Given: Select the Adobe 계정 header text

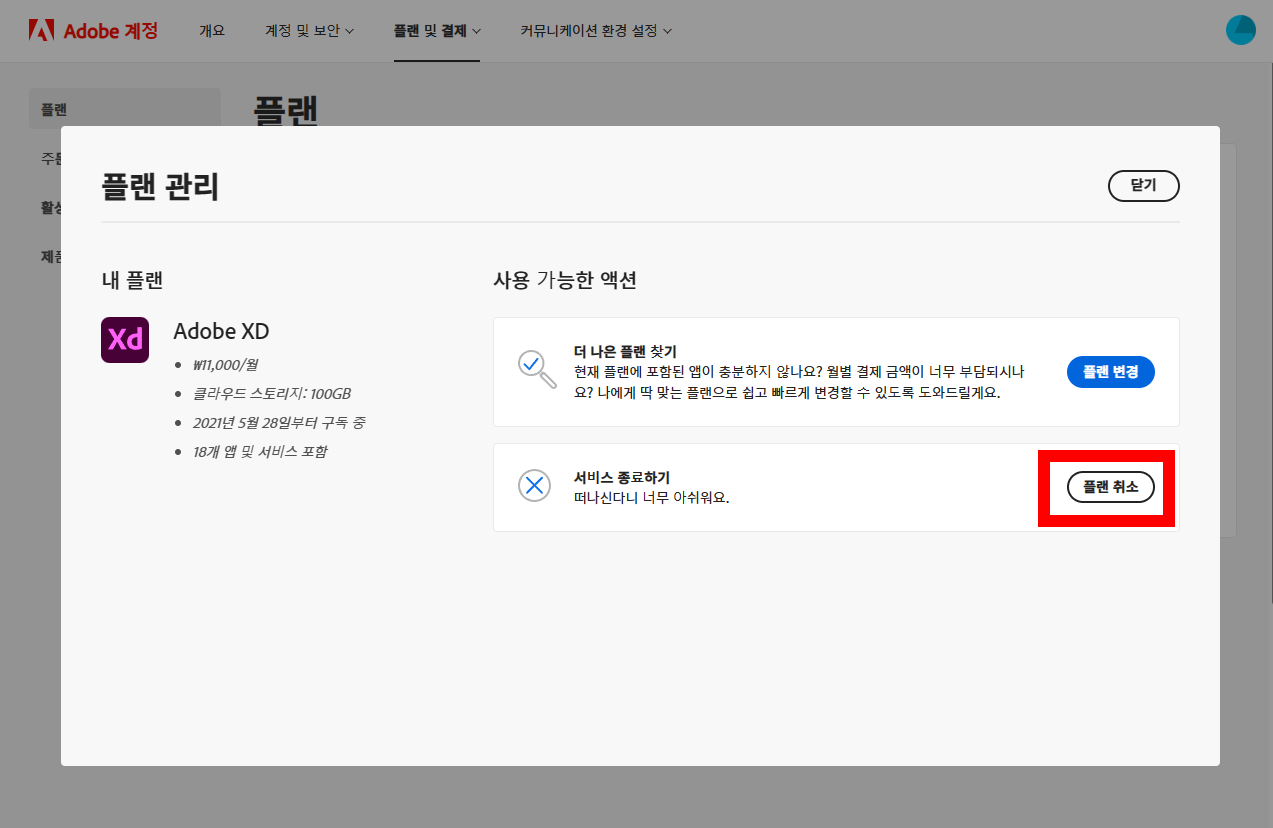Looking at the screenshot, I should [x=112, y=30].
